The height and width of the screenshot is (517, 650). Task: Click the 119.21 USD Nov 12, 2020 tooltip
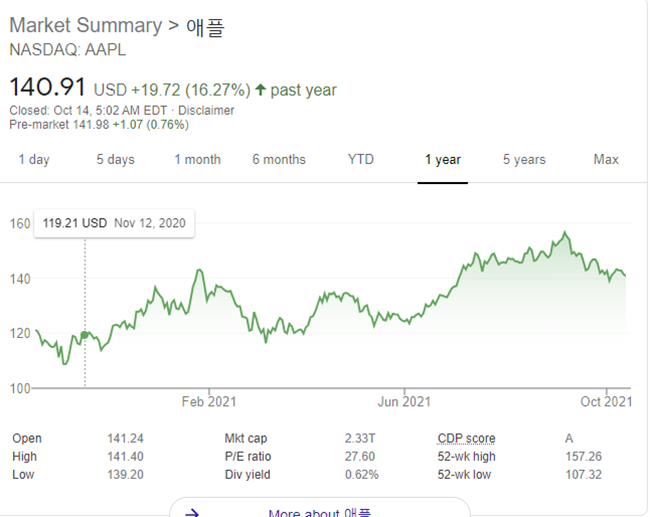coord(114,223)
